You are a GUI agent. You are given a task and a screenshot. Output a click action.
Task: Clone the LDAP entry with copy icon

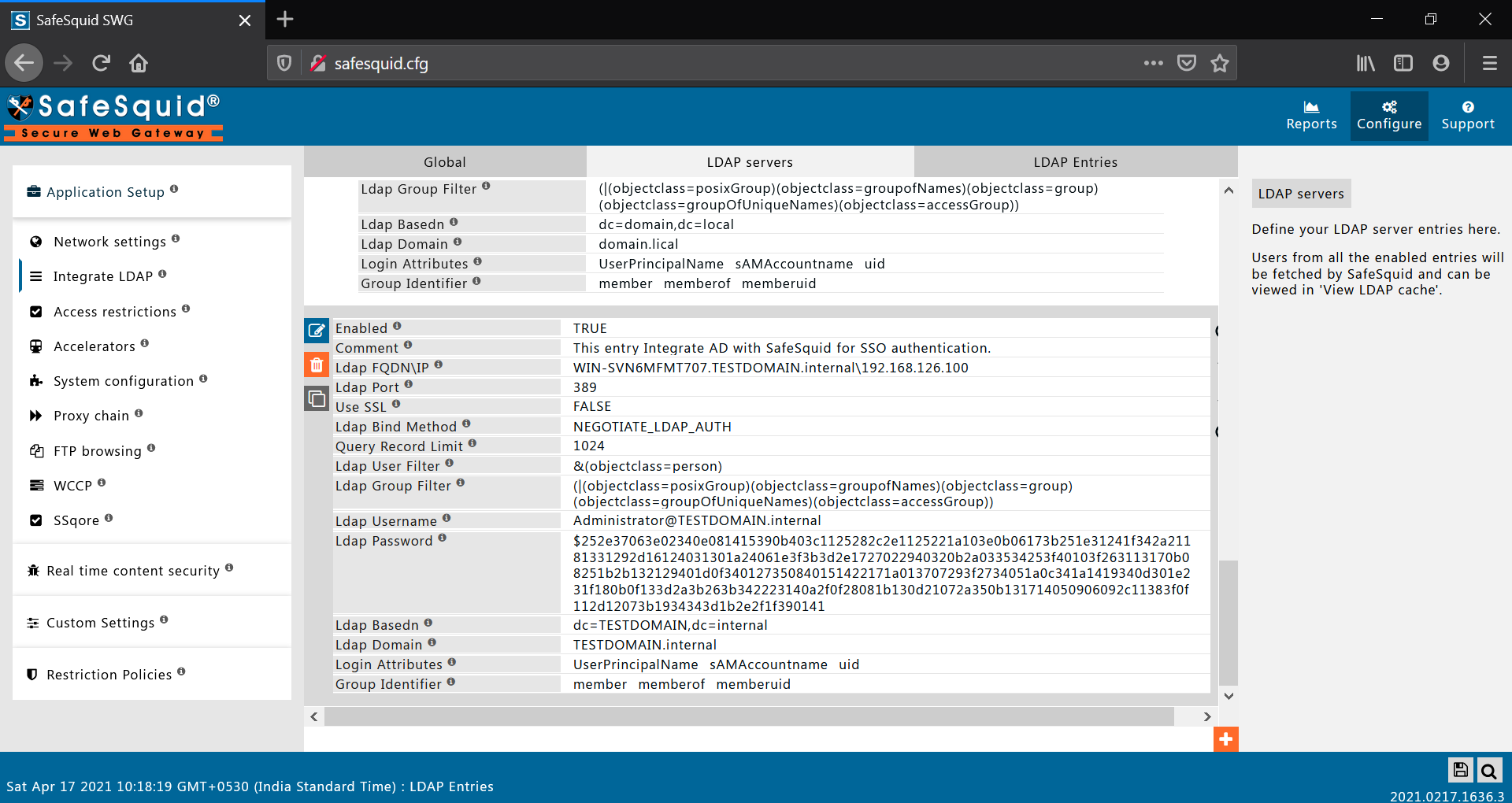317,398
